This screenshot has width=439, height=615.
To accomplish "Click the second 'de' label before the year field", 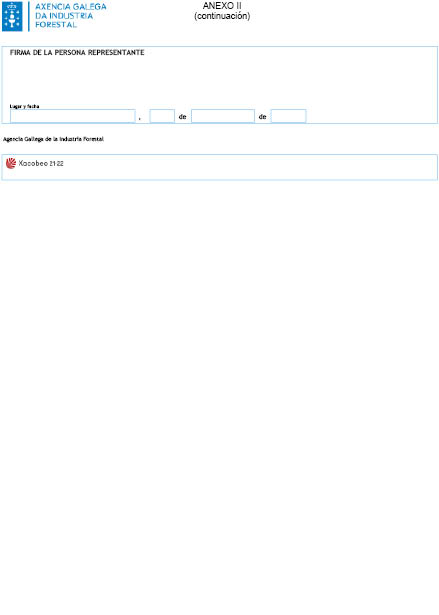I will click(x=262, y=116).
